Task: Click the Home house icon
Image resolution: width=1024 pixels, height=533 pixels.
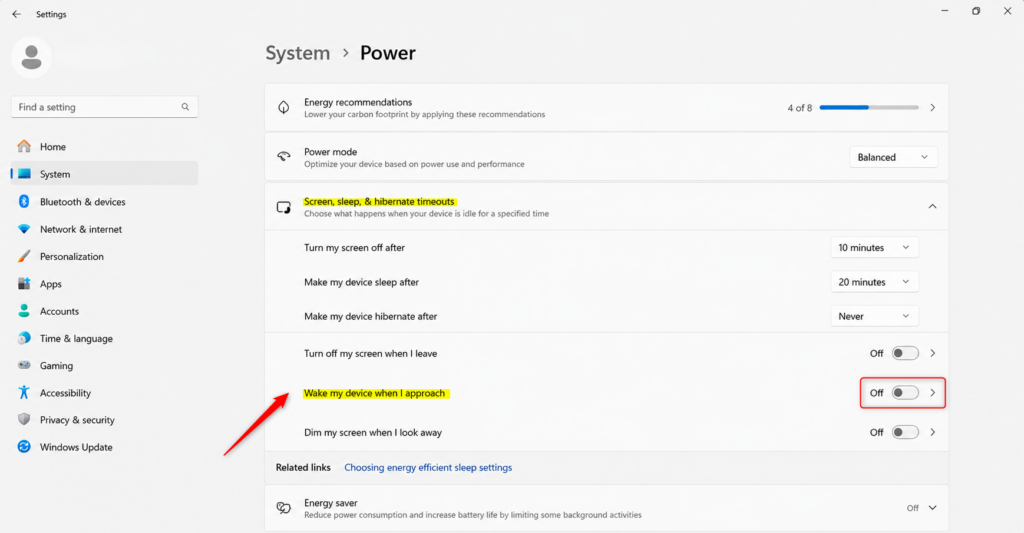Action: (24, 146)
